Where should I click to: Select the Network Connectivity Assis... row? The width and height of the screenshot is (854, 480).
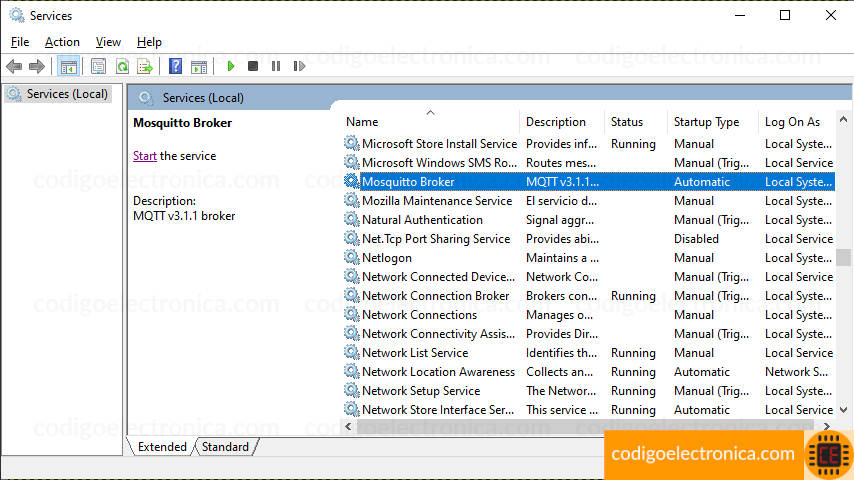589,334
